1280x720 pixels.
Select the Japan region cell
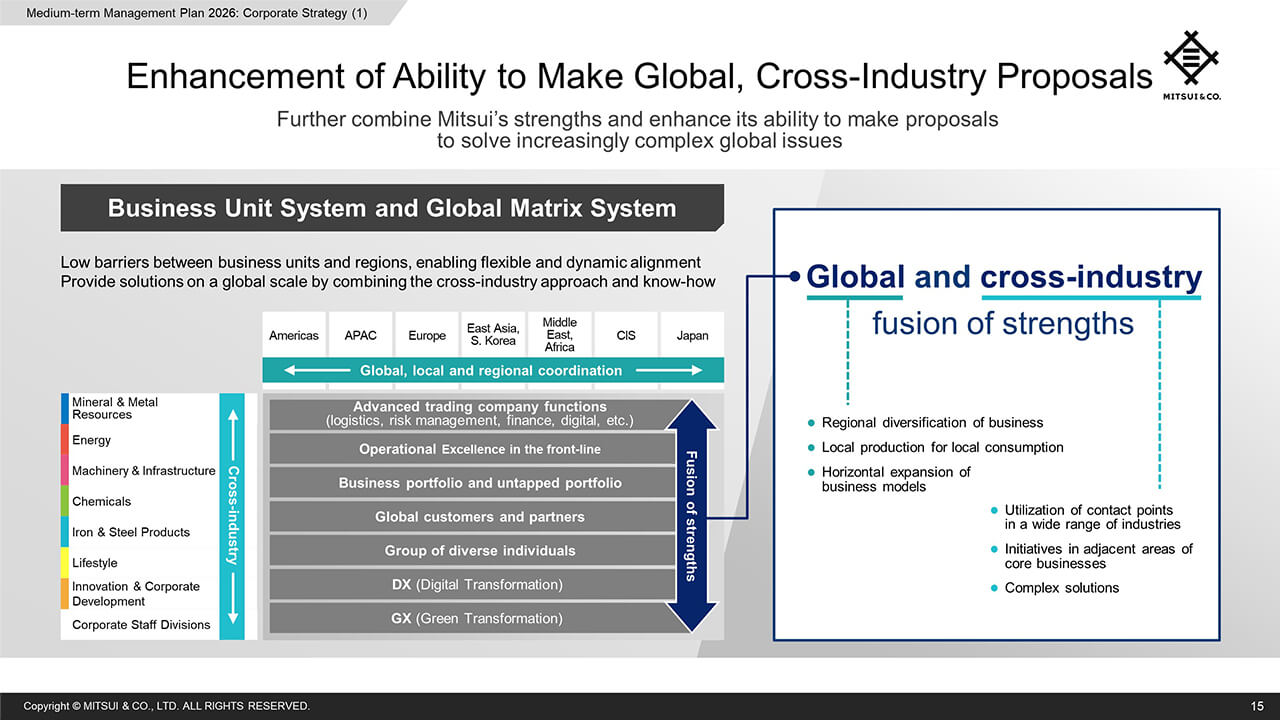tap(692, 335)
